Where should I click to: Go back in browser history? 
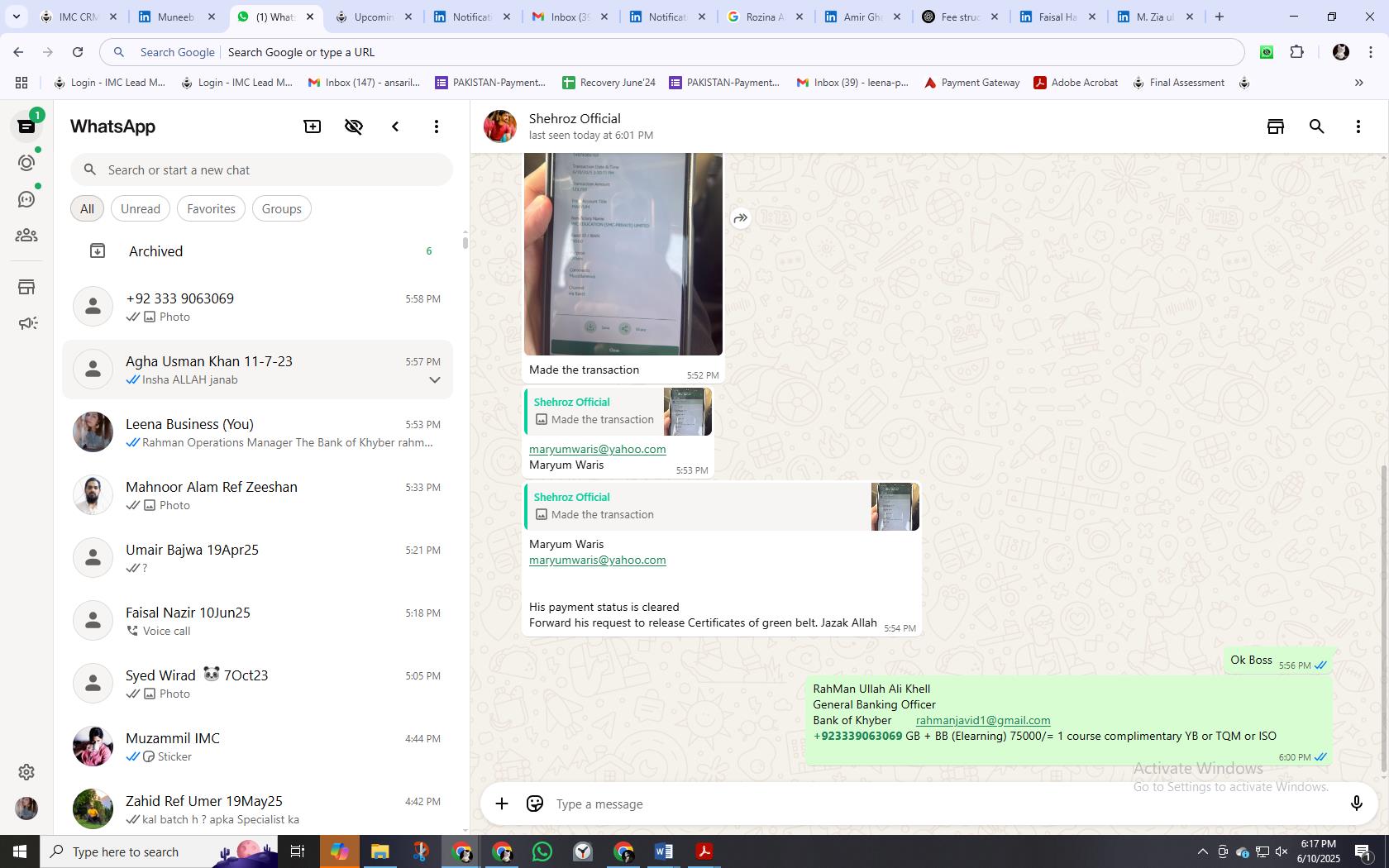click(x=18, y=52)
